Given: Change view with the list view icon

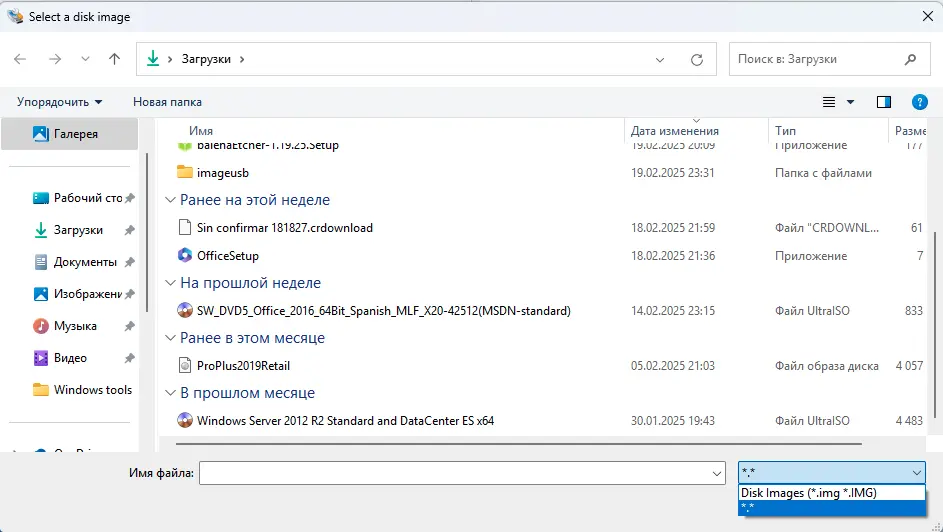Looking at the screenshot, I should click(x=829, y=102).
